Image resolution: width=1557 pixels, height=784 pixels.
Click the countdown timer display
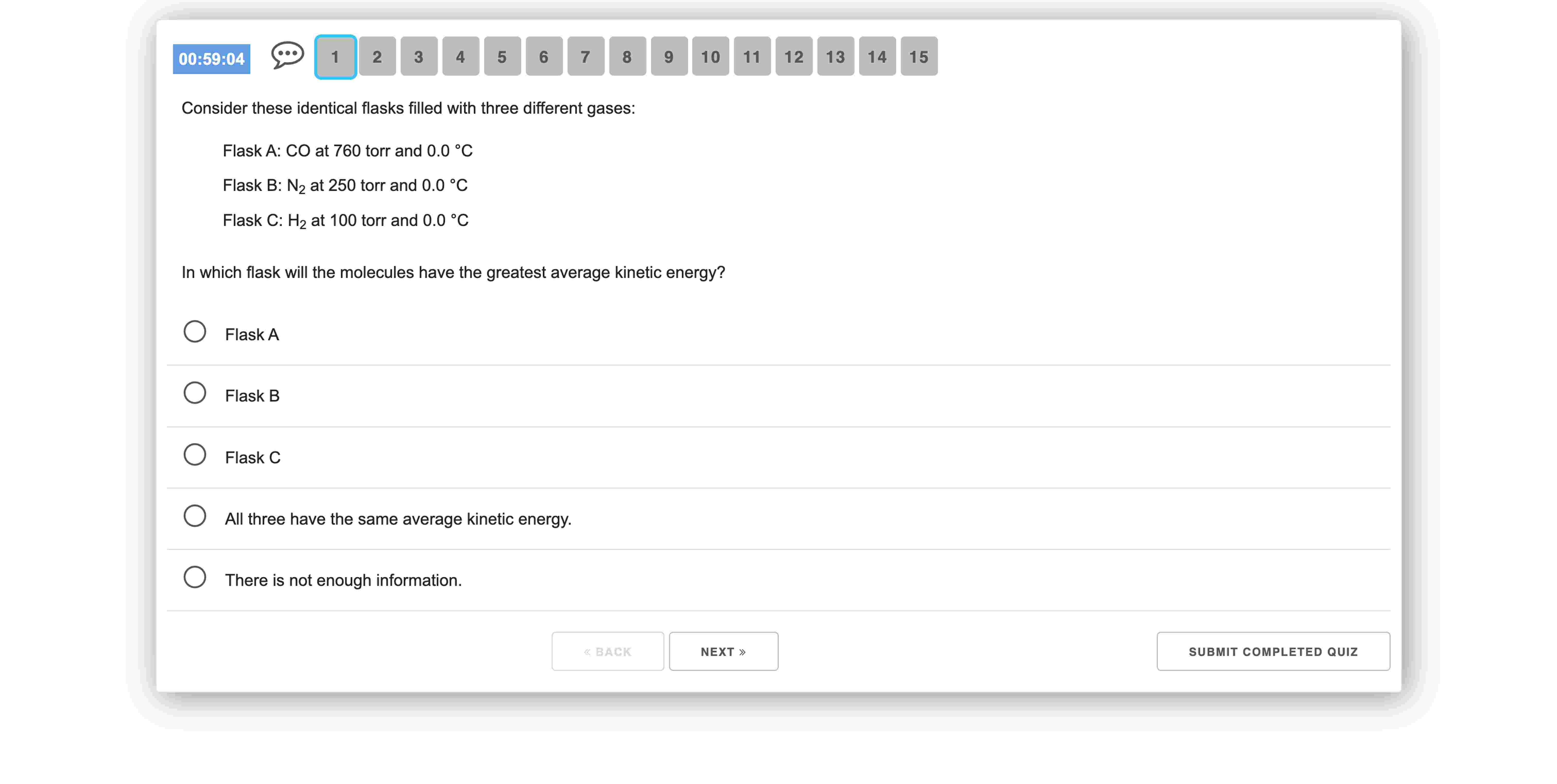(x=211, y=59)
